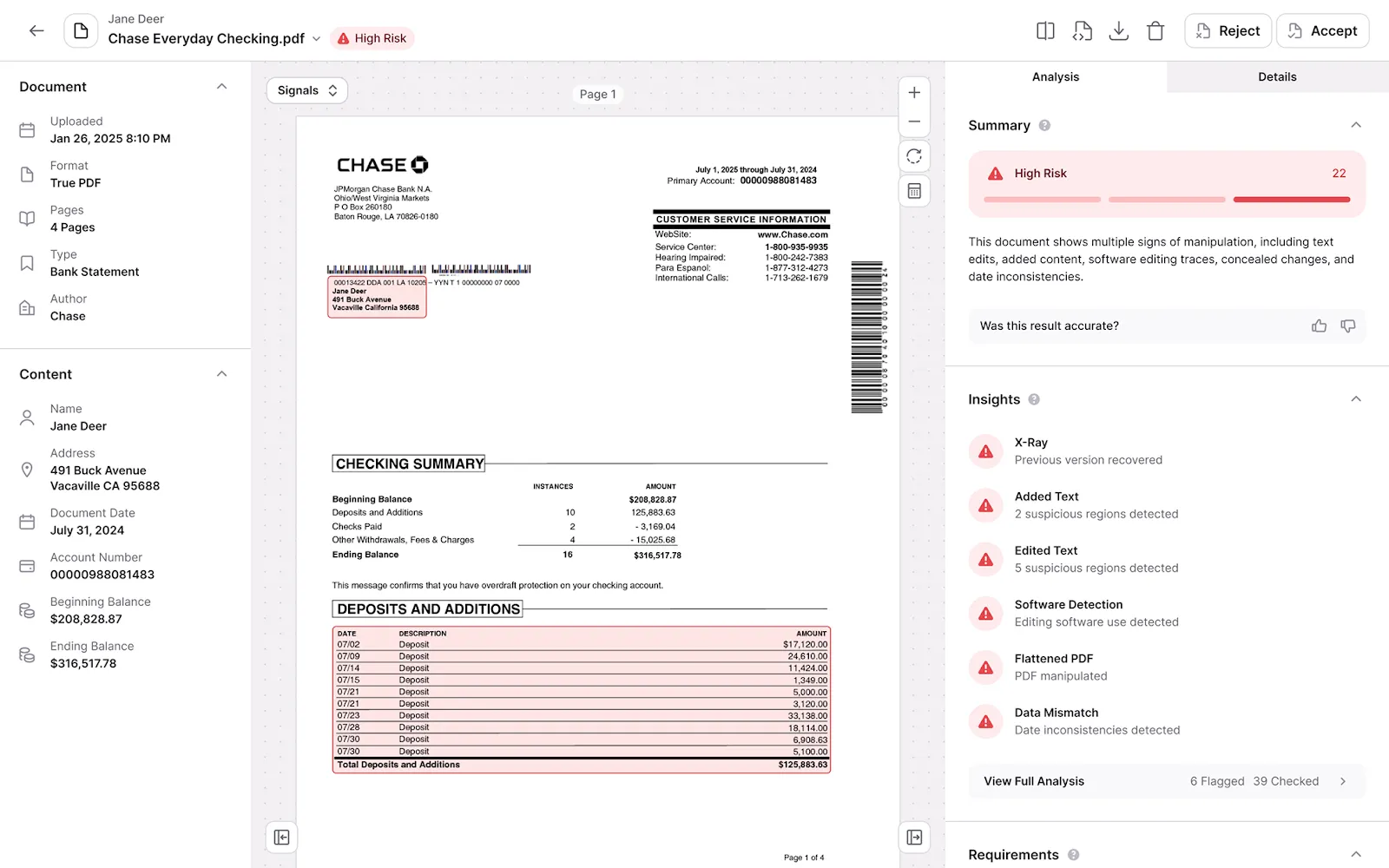
Task: Give thumbs down on result accuracy
Action: (1347, 325)
